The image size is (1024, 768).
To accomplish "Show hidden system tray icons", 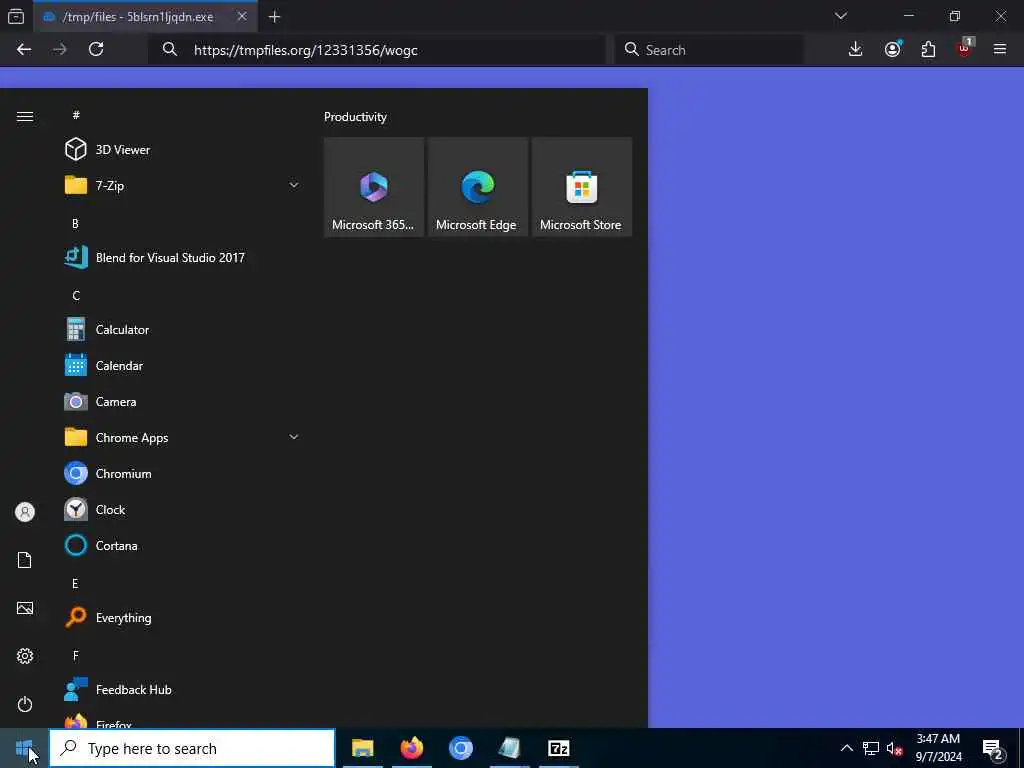I will 846,748.
